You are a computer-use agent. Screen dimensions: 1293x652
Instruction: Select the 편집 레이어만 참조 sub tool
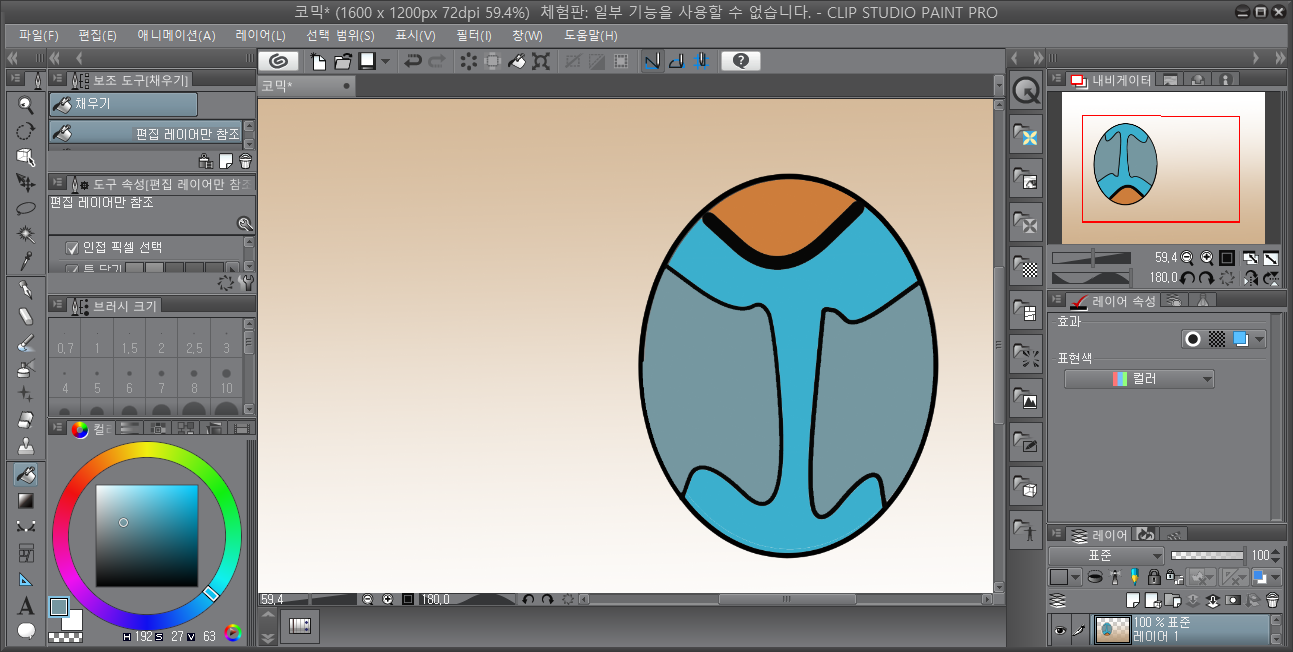point(146,133)
